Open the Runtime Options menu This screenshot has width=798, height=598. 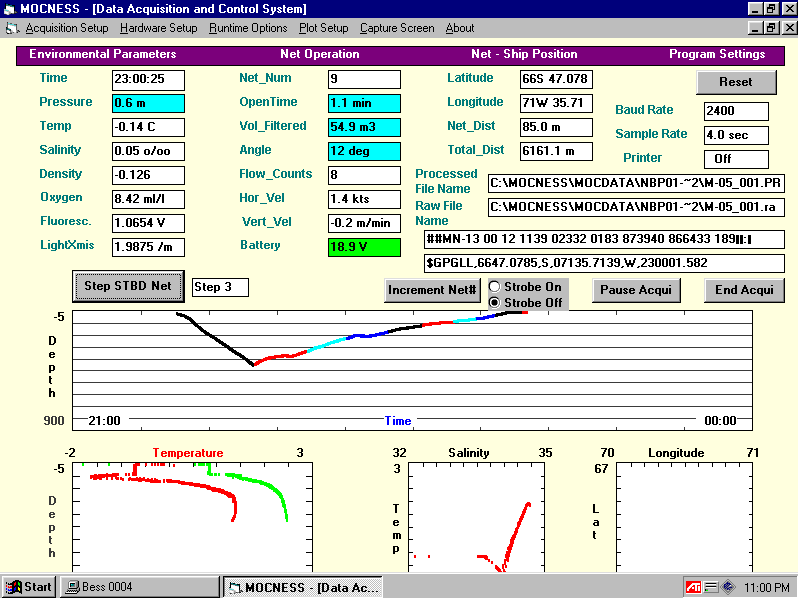[248, 28]
